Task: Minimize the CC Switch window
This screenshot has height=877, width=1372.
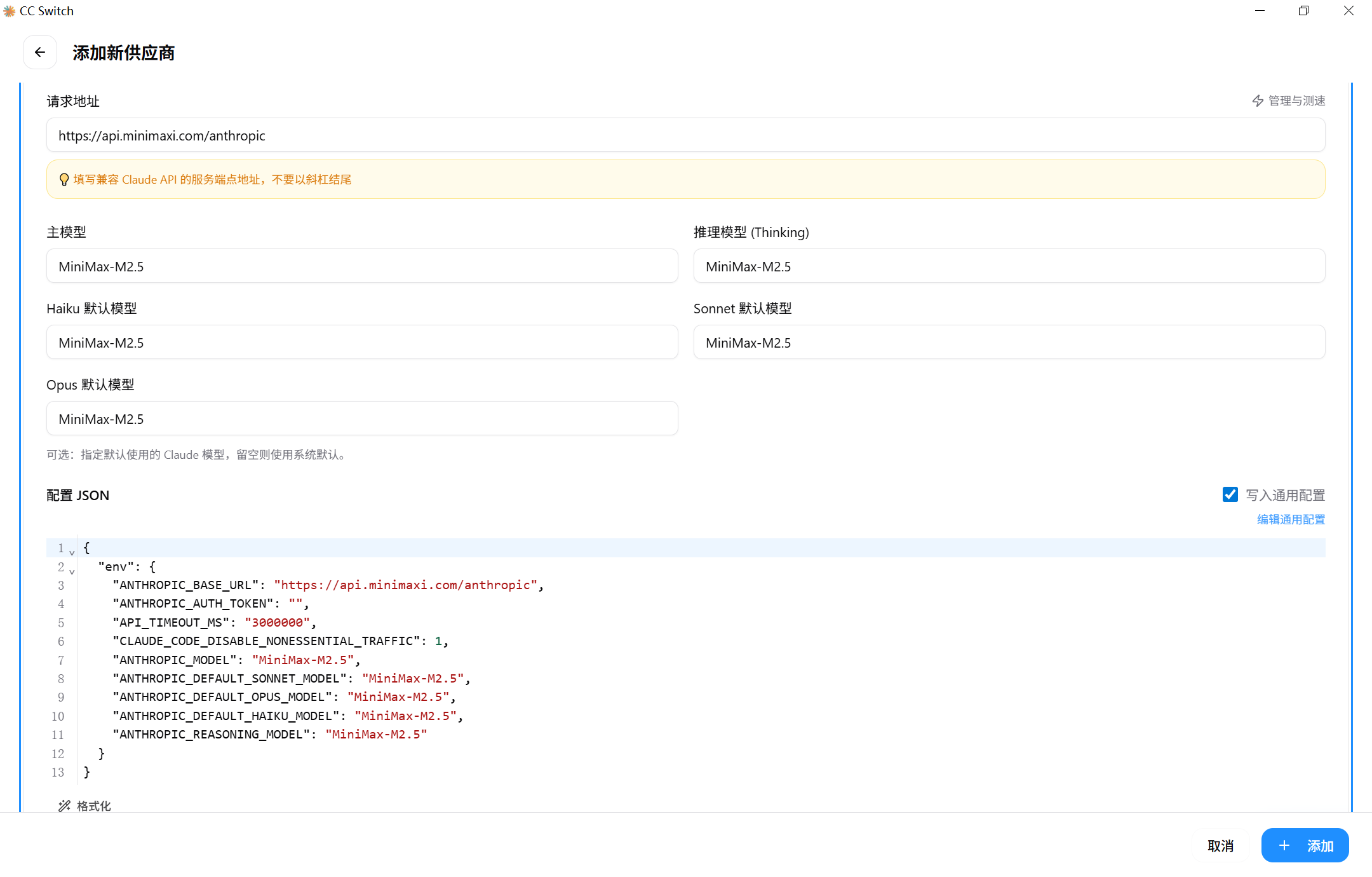Action: (x=1260, y=11)
